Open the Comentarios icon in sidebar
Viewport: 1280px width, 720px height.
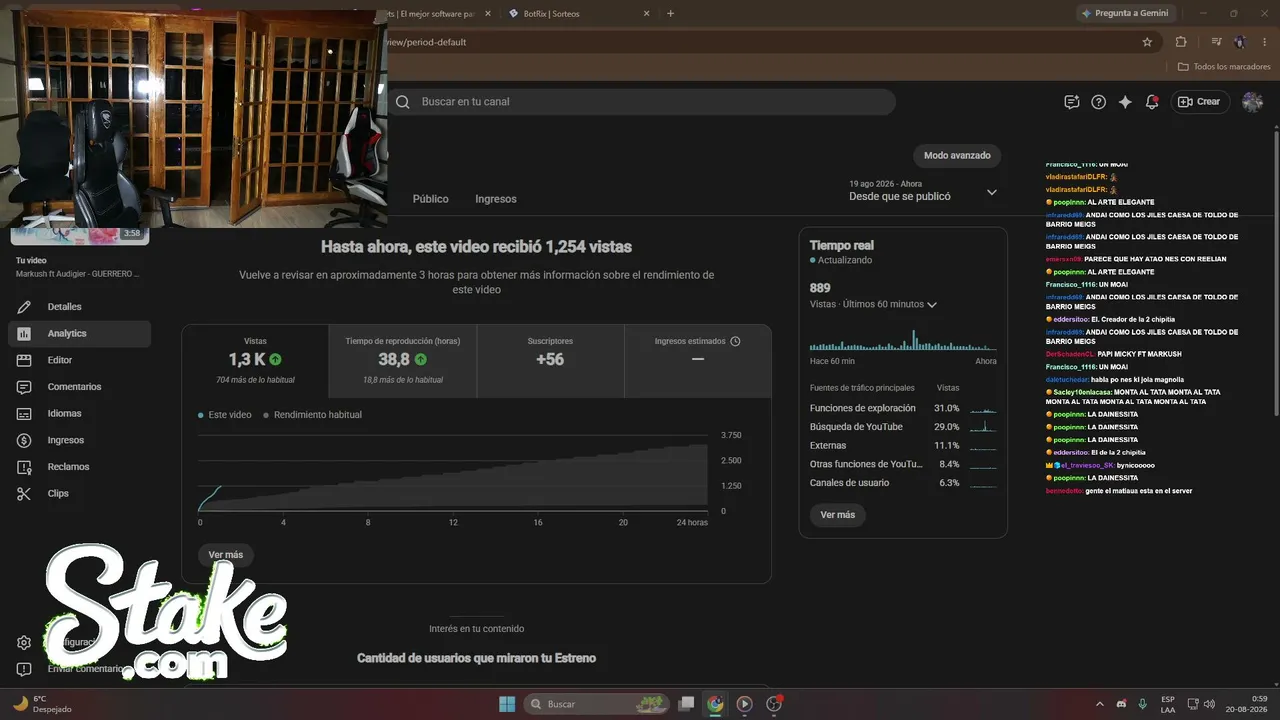pos(25,387)
